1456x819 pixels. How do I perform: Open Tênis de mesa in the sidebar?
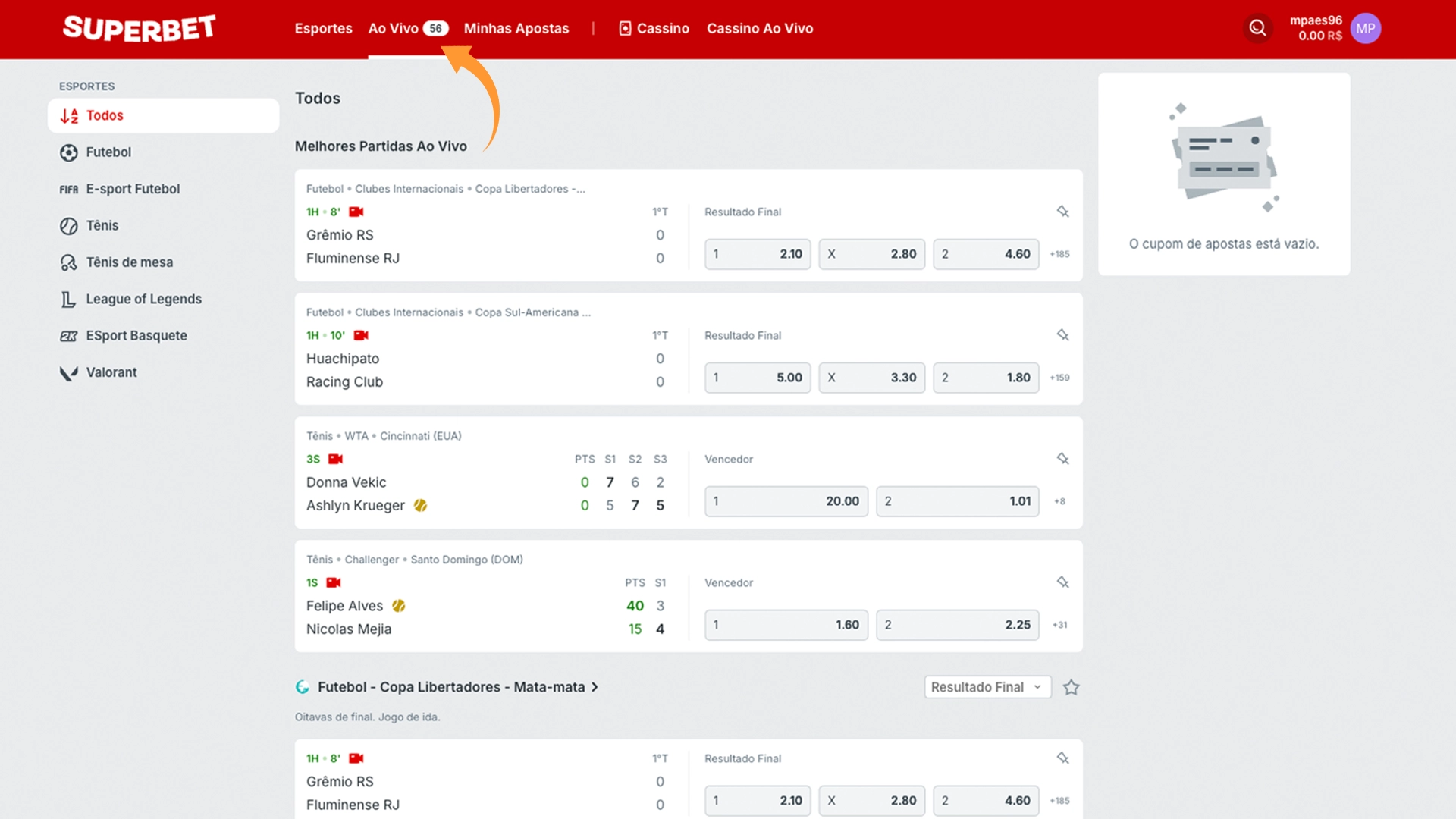(163, 262)
